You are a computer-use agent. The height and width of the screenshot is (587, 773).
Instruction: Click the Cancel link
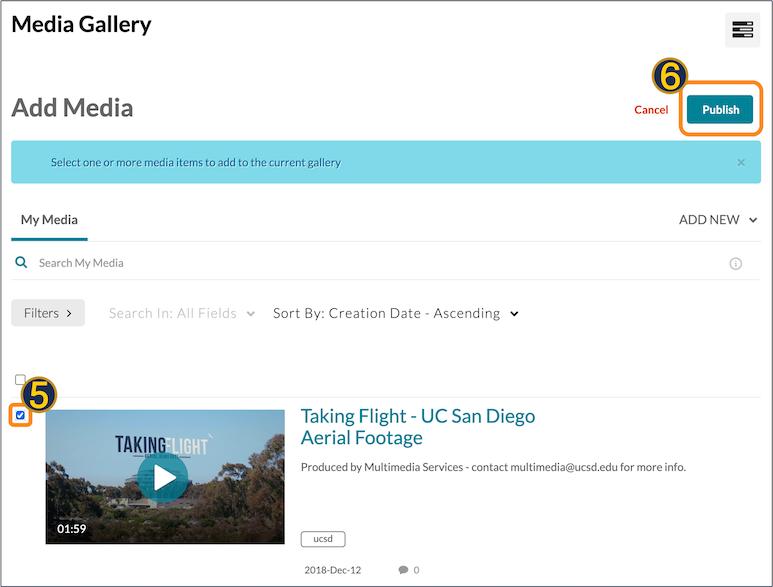pos(651,110)
